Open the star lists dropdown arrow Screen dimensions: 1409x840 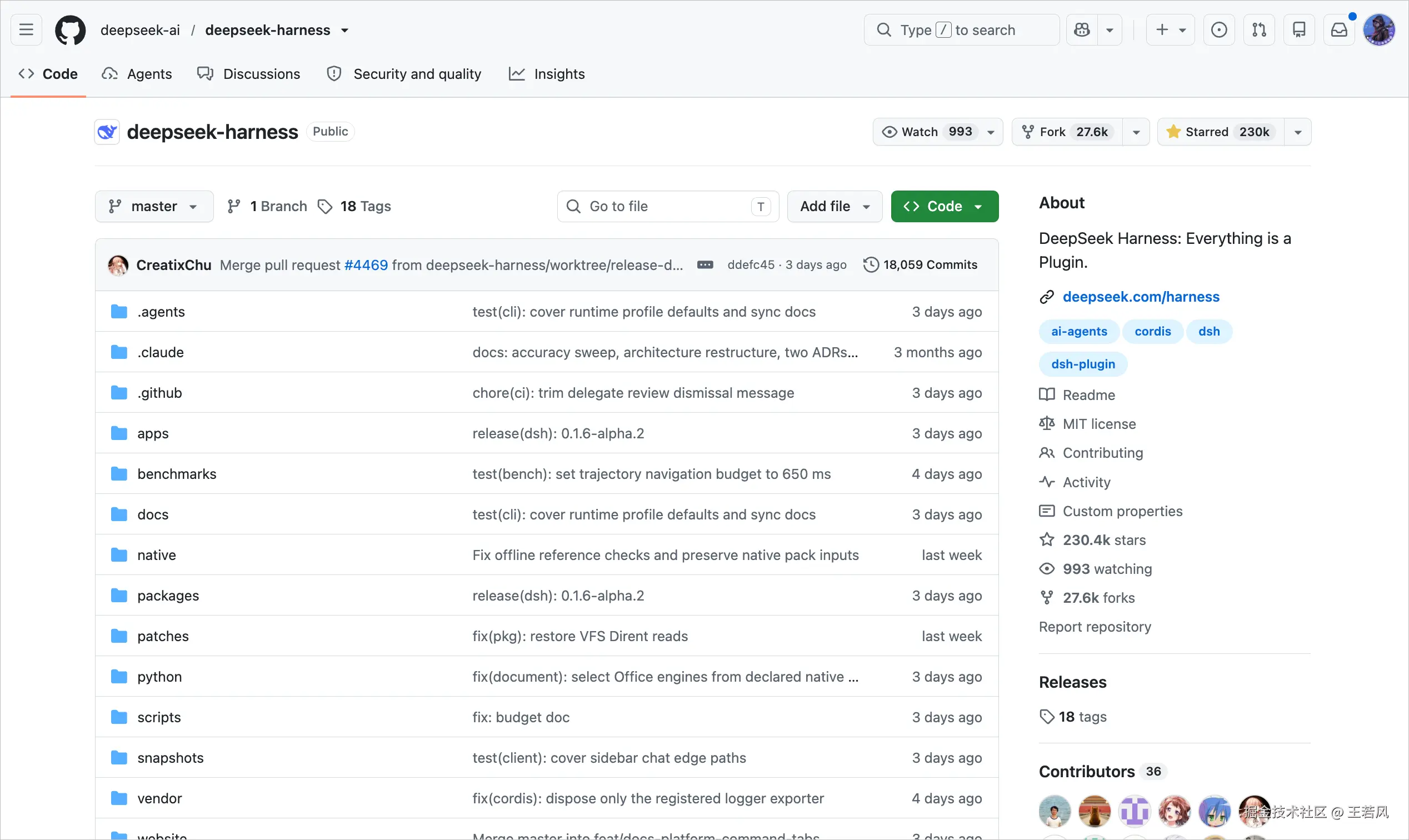click(1298, 132)
